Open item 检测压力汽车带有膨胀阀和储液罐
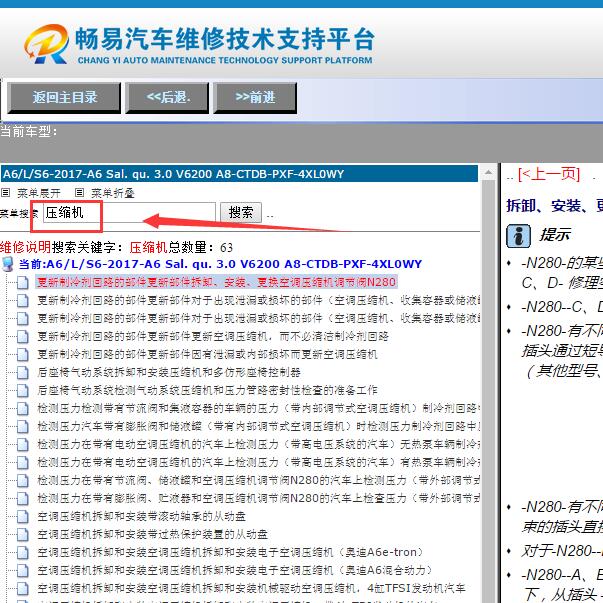 (x=258, y=426)
